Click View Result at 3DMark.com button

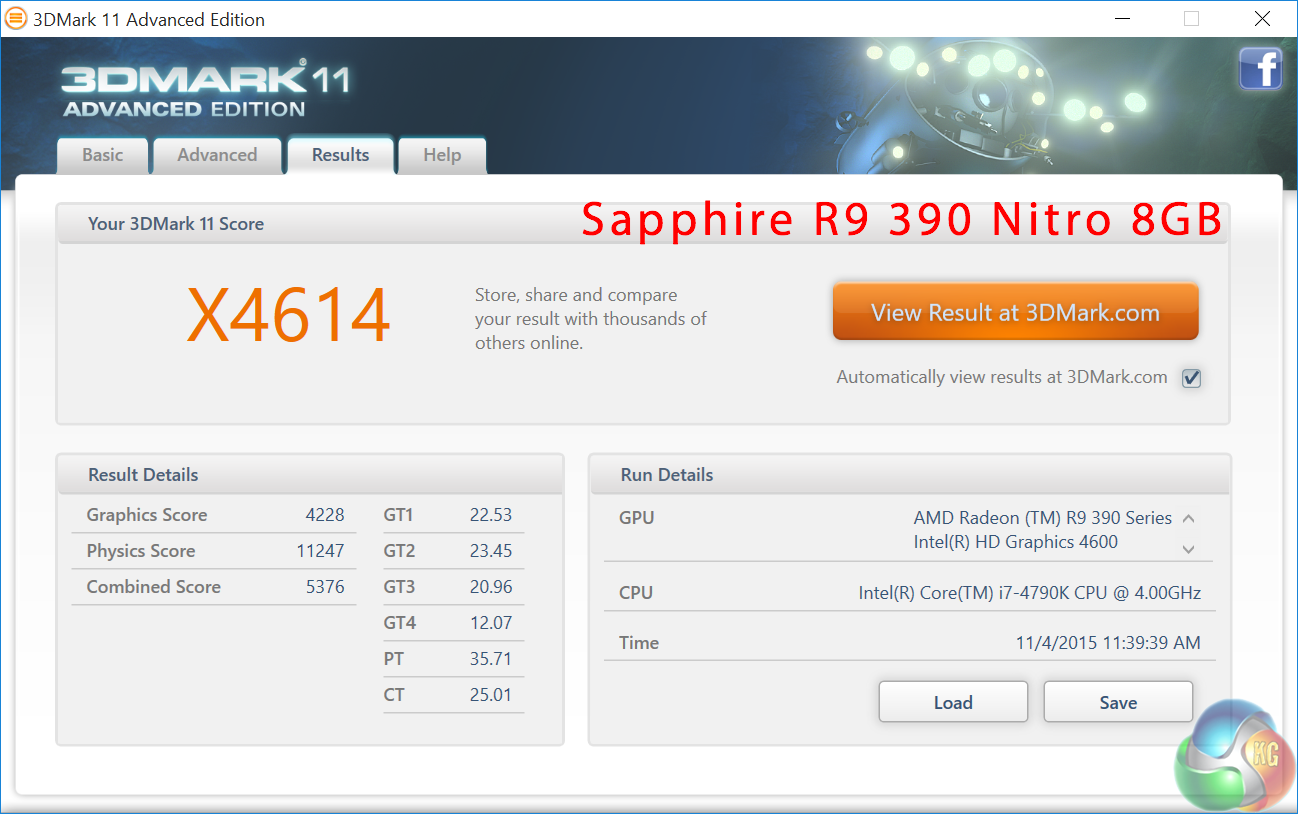coord(1015,312)
